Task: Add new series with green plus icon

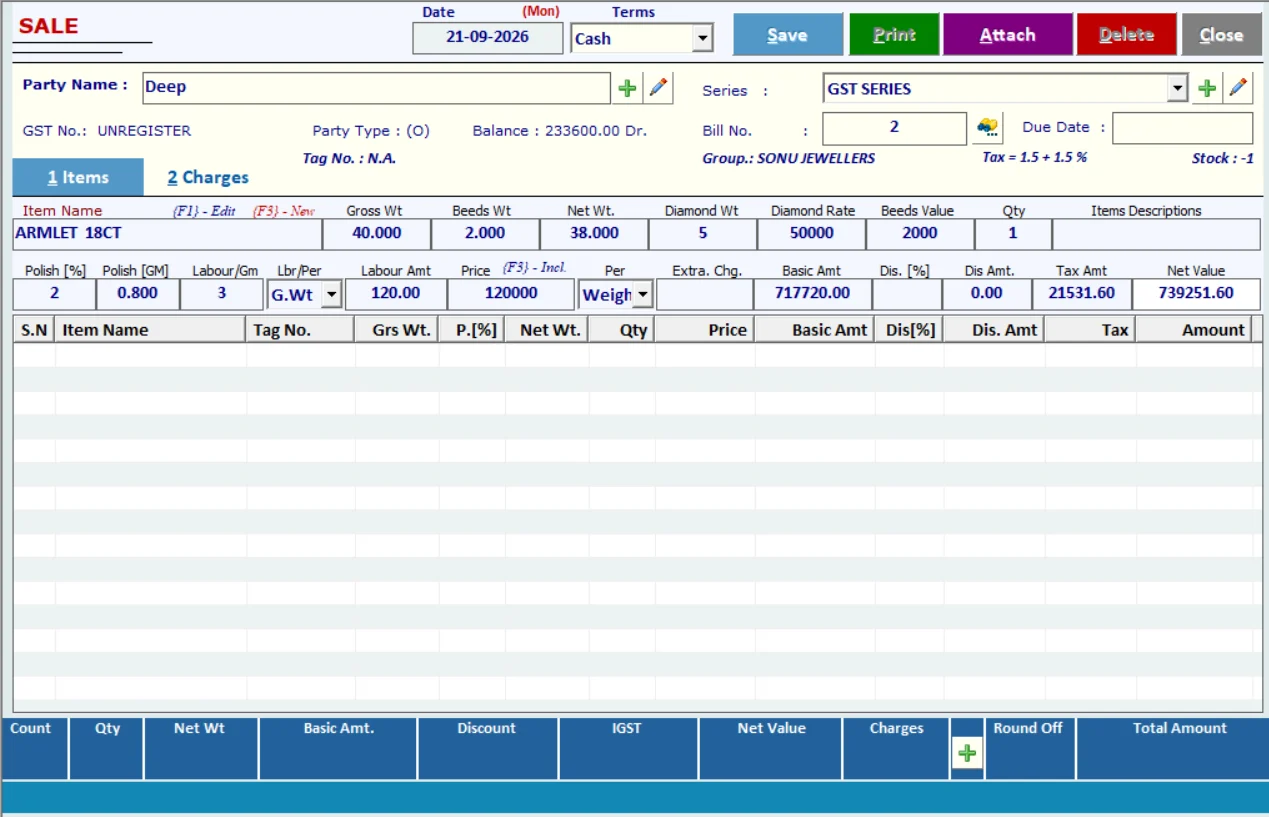Action: point(1207,88)
